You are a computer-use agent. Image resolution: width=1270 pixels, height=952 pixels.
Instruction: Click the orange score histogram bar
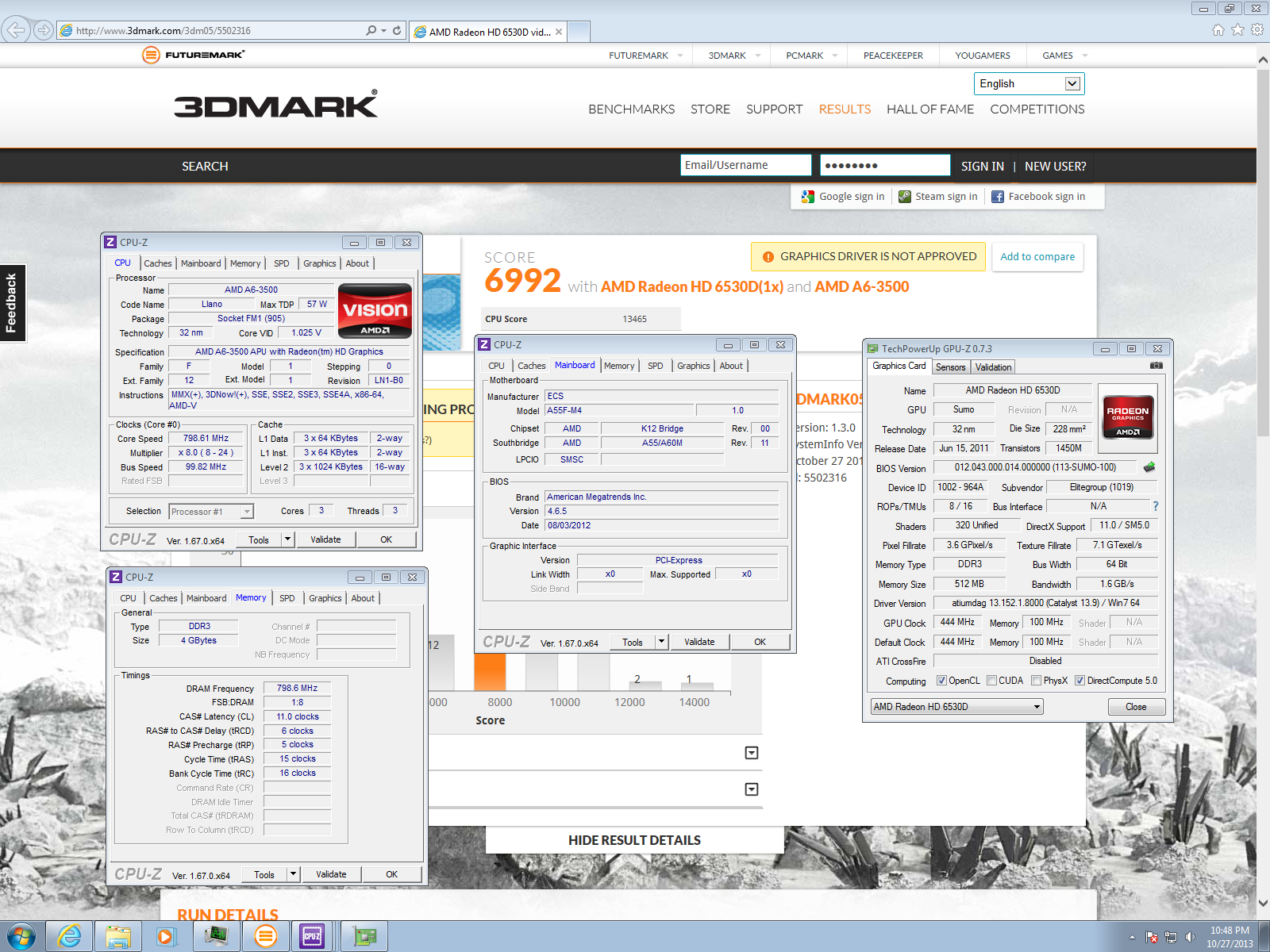(490, 670)
